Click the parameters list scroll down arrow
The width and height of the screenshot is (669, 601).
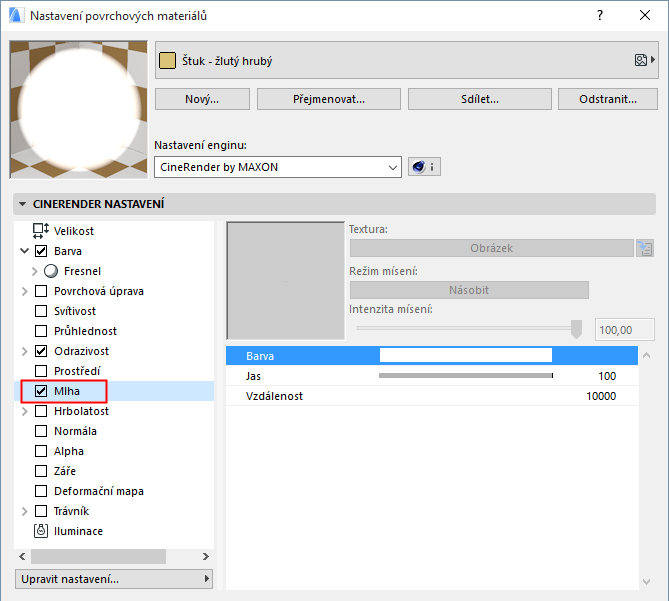coord(646,581)
